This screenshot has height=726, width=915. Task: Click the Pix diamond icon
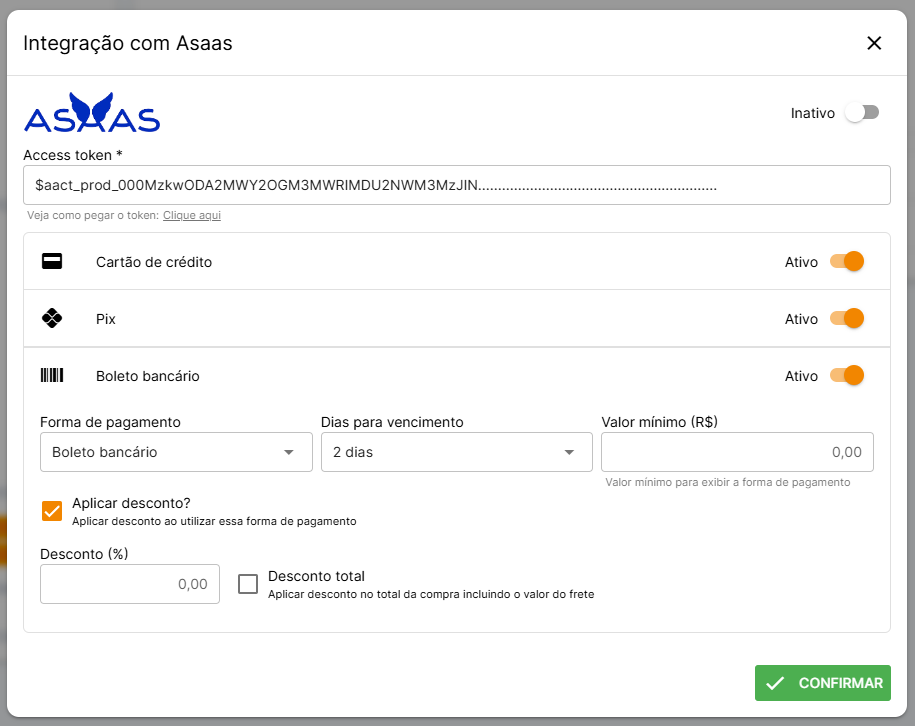[x=52, y=319]
